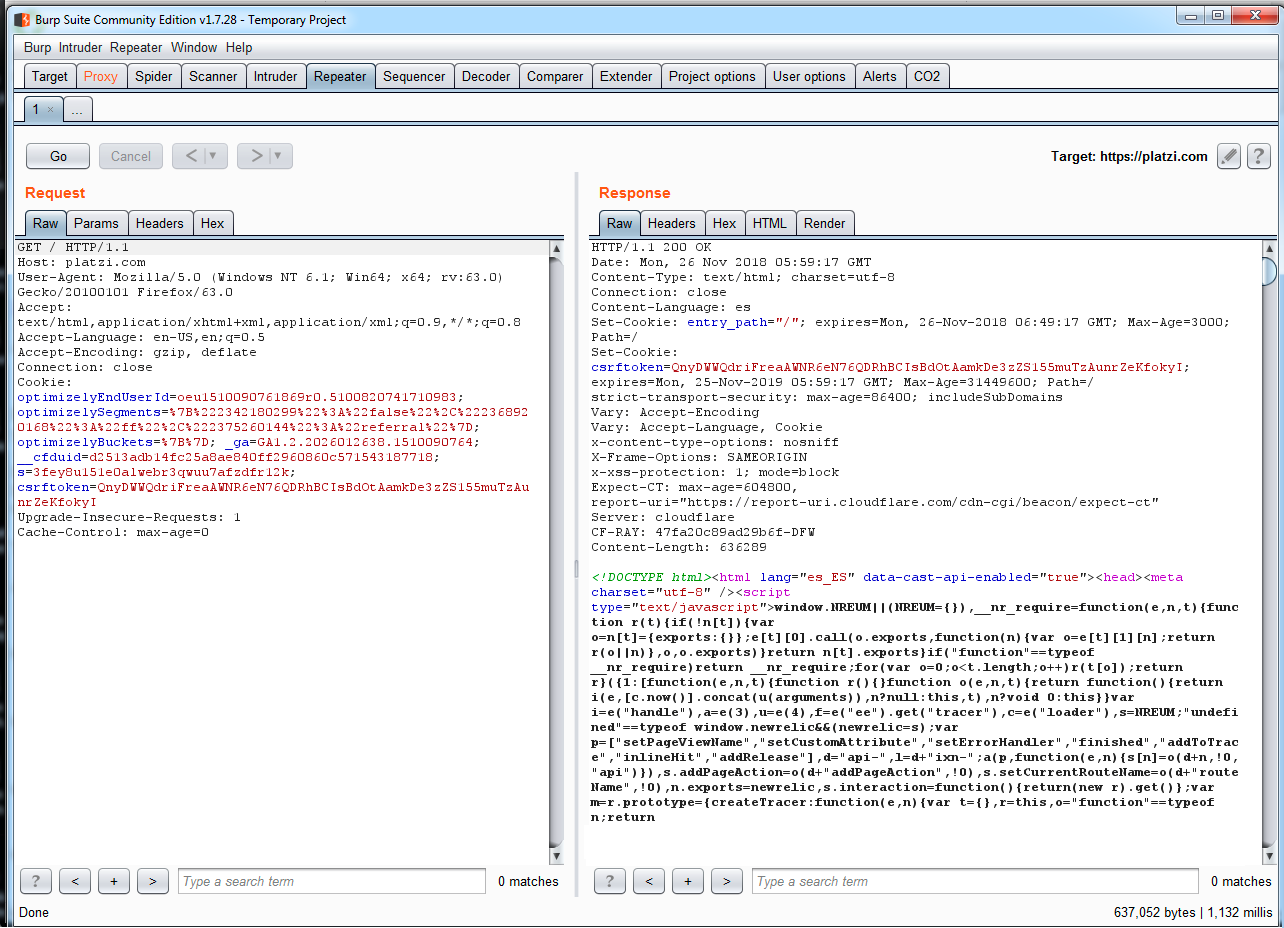Switch response view to Render tab

(824, 223)
